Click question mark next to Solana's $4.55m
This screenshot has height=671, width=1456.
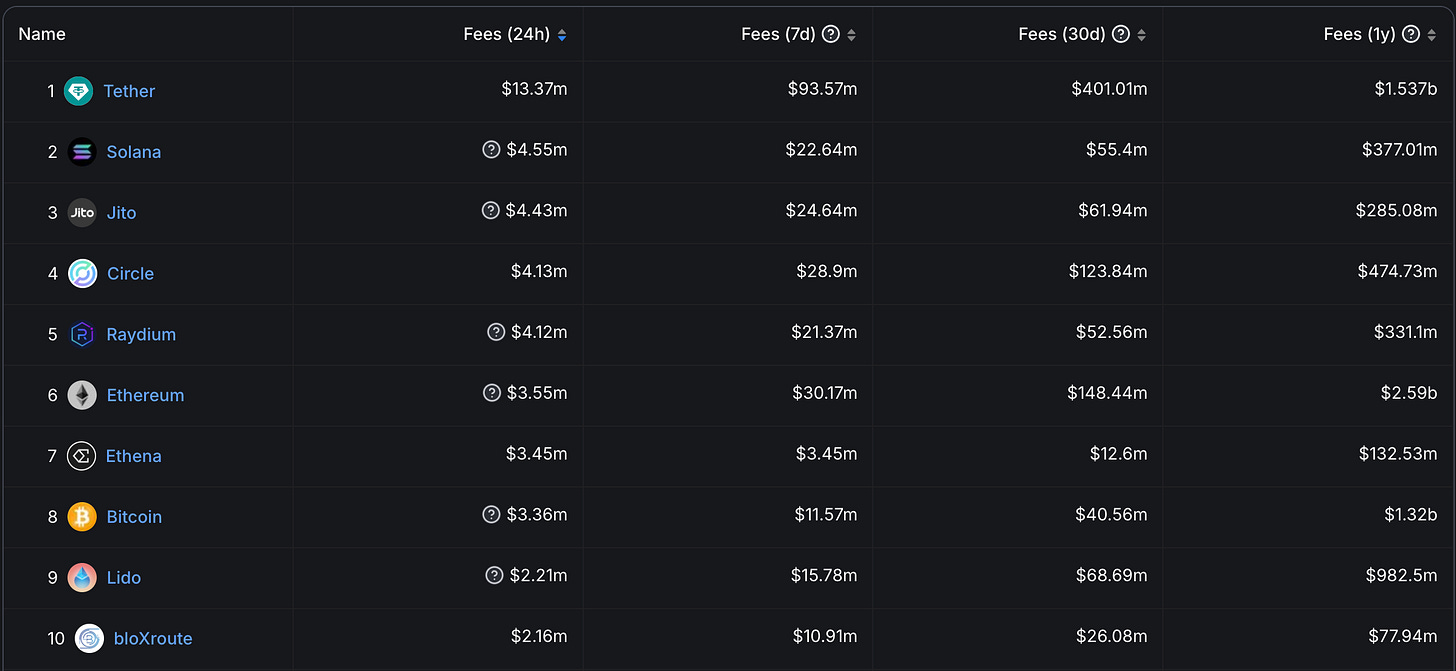coord(490,150)
